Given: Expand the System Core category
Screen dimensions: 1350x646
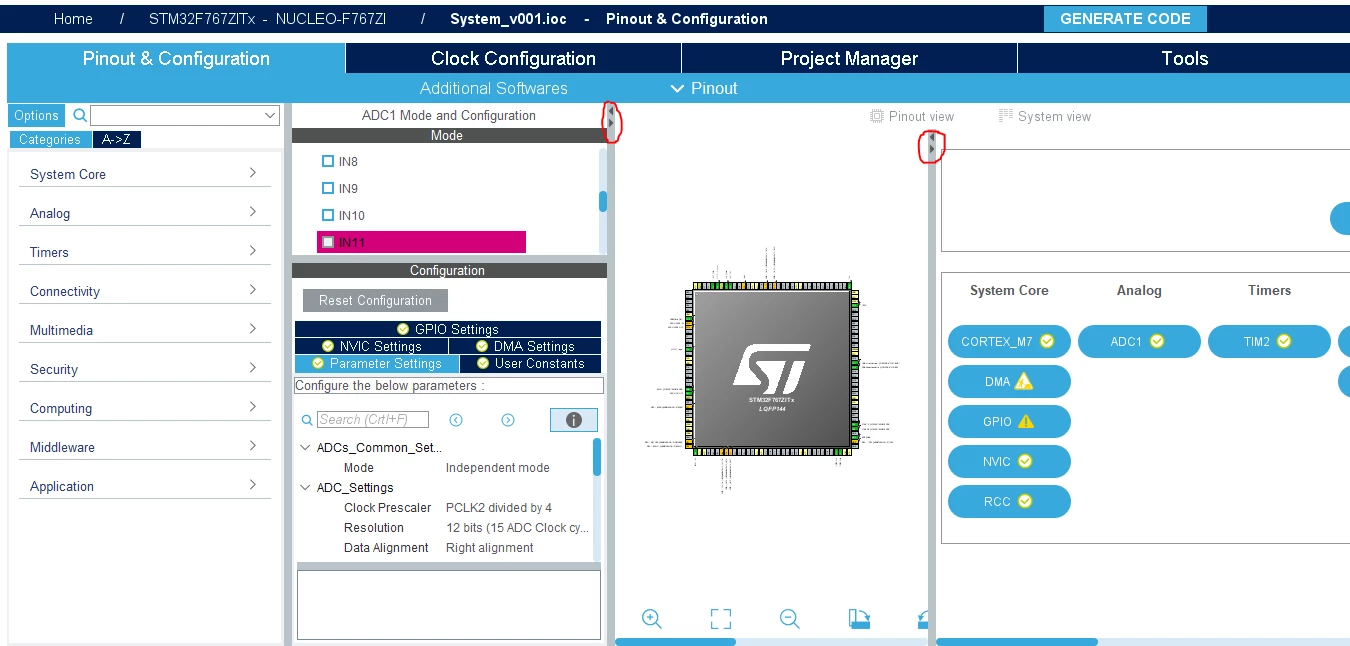Looking at the screenshot, I should click(145, 174).
